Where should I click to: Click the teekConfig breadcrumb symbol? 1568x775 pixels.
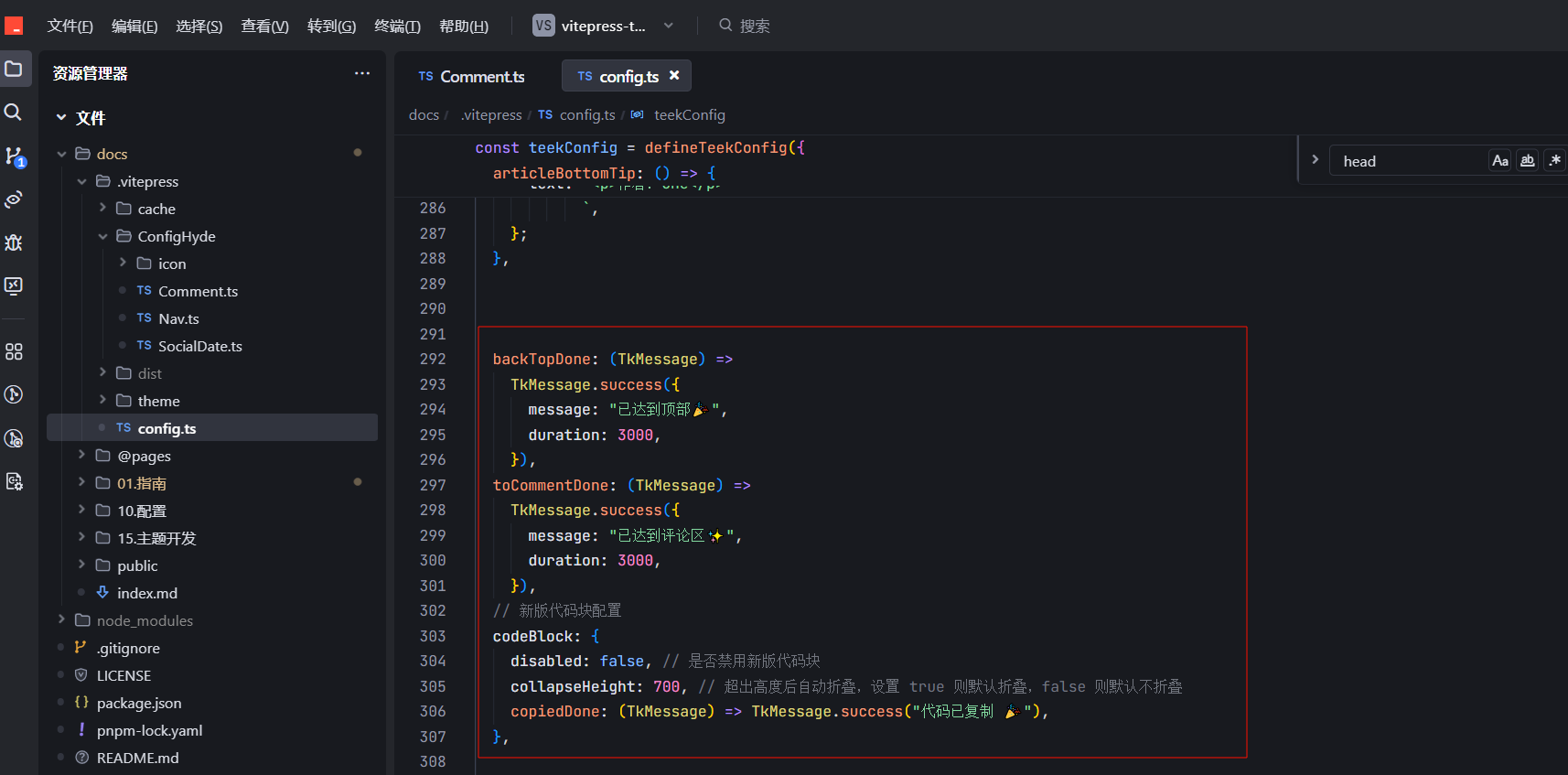tap(690, 114)
